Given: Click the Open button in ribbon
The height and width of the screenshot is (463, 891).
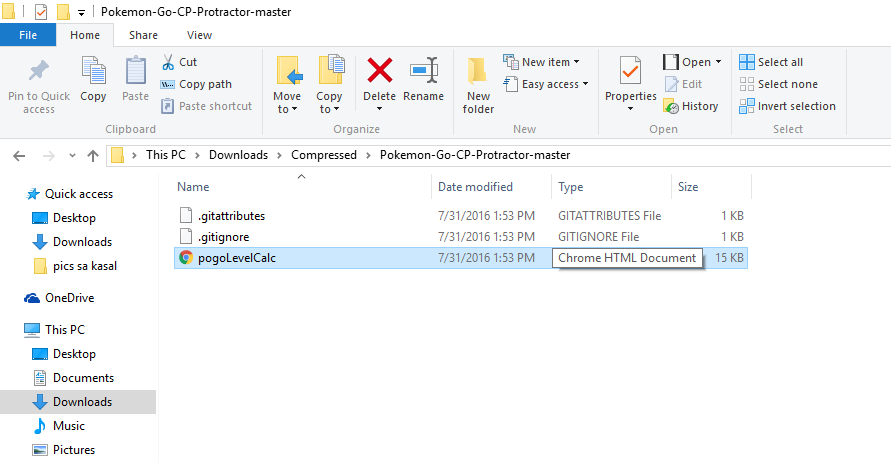Looking at the screenshot, I should [687, 62].
